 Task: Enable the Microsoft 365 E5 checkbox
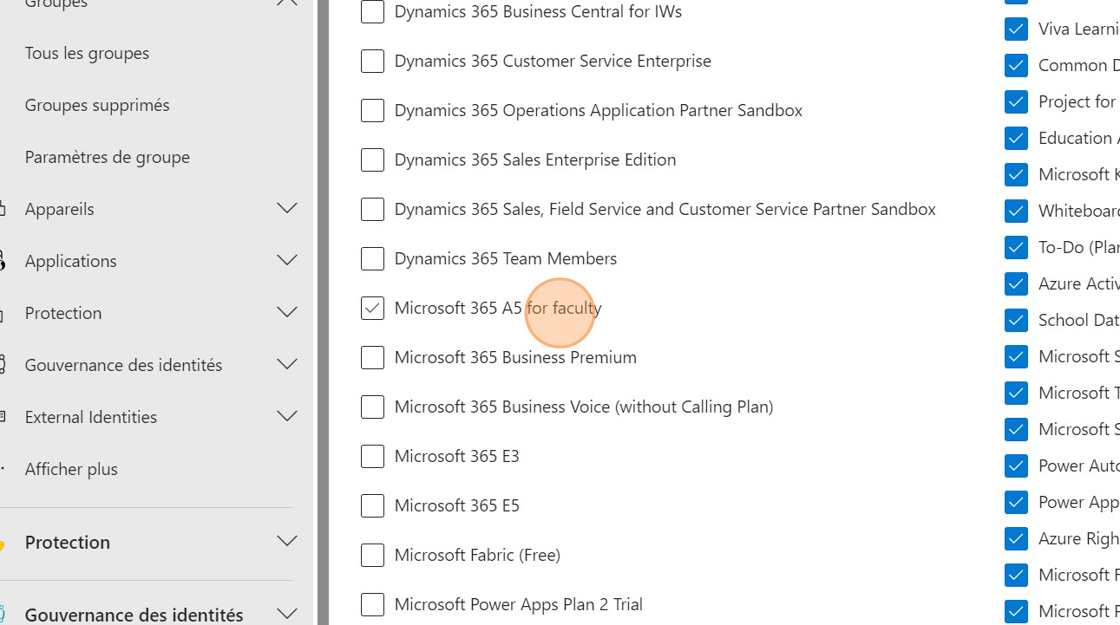[x=372, y=506]
